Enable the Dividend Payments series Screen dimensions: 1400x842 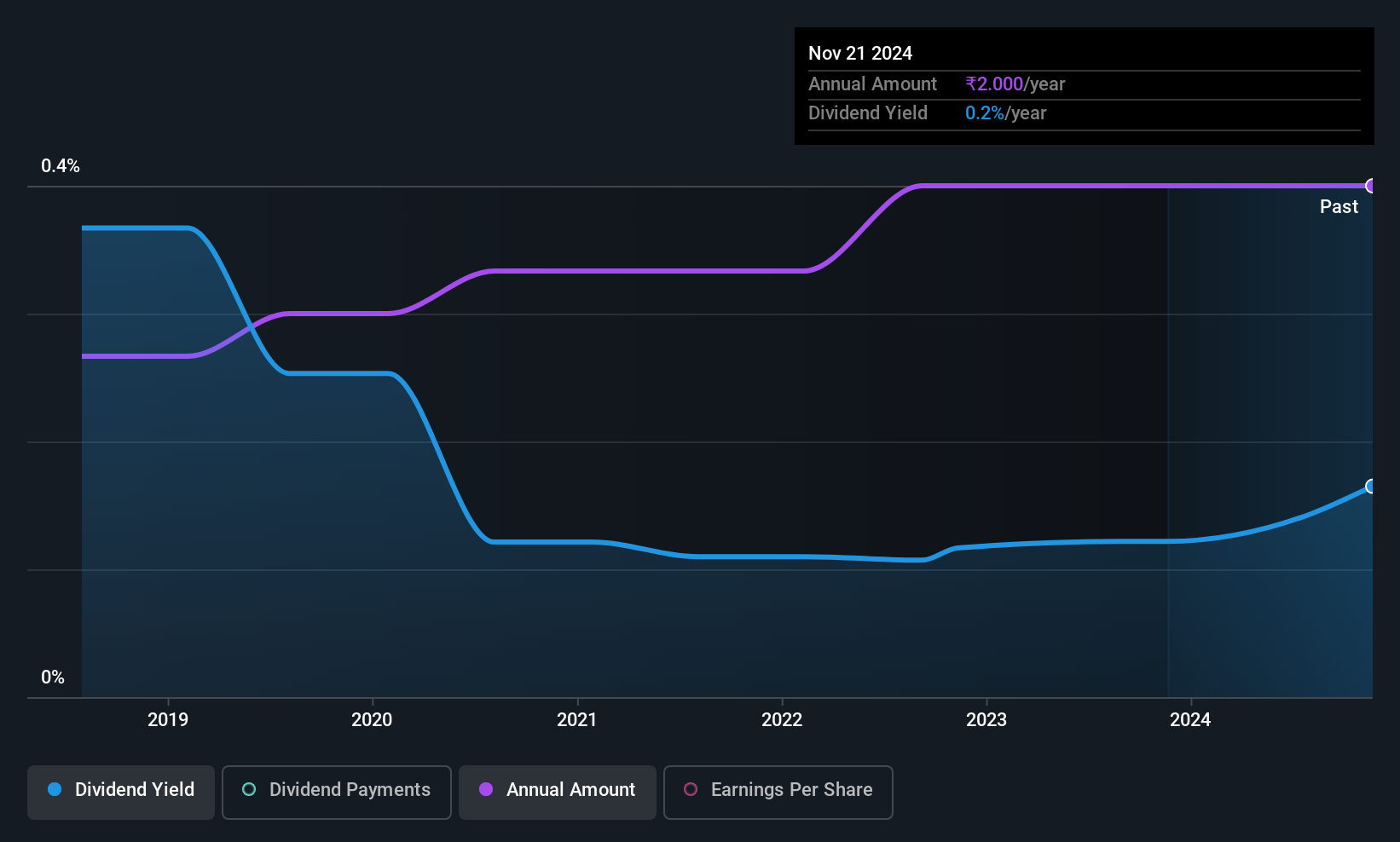(337, 793)
